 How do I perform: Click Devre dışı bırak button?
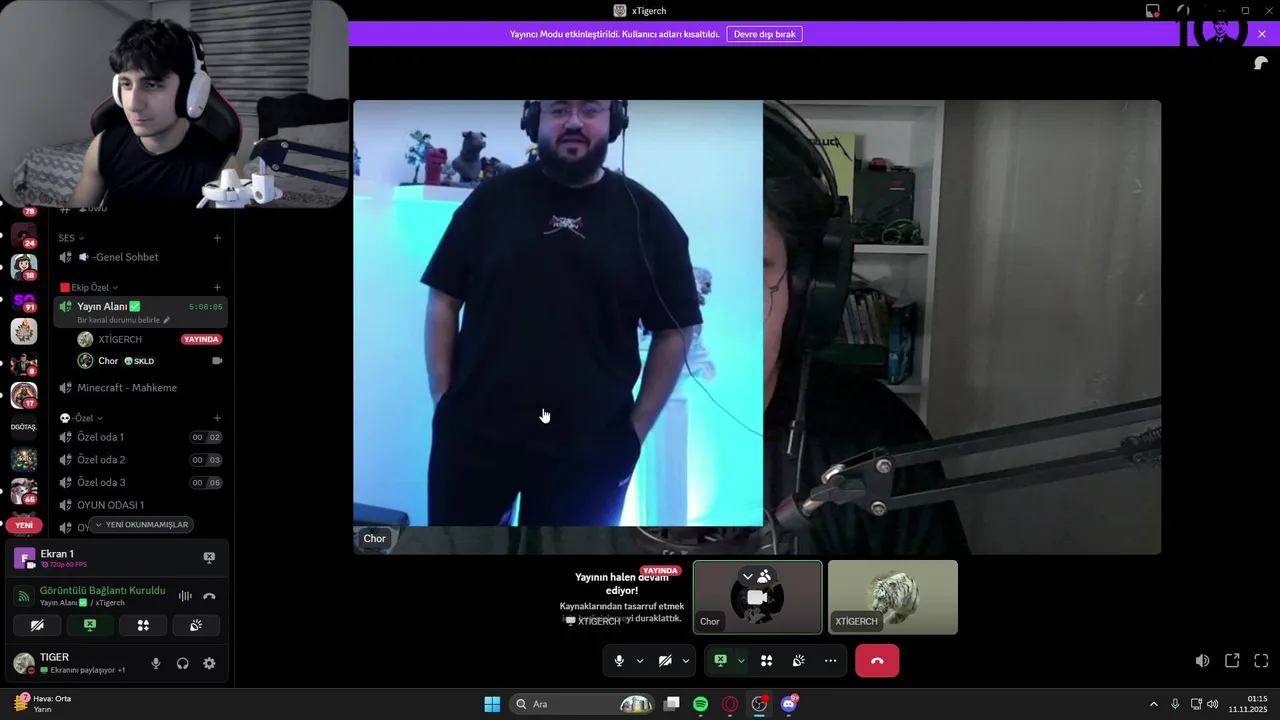tap(764, 34)
